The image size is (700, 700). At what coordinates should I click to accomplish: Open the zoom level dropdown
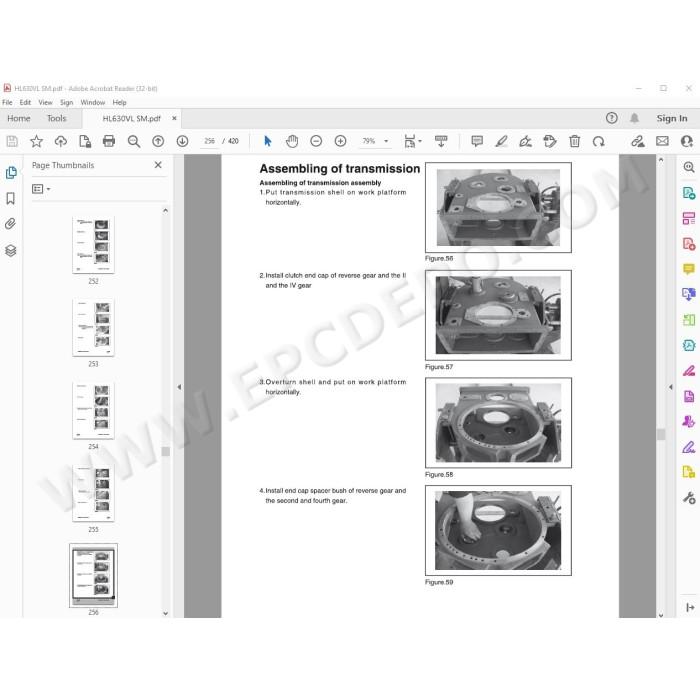click(x=386, y=142)
